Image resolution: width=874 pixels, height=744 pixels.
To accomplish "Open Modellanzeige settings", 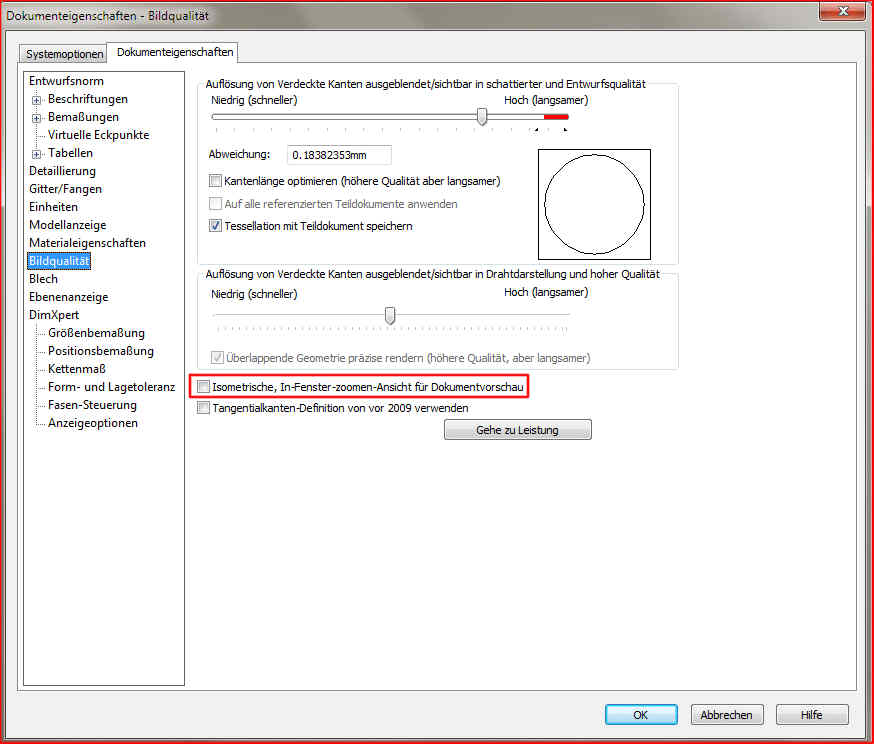I will pyautogui.click(x=67, y=225).
